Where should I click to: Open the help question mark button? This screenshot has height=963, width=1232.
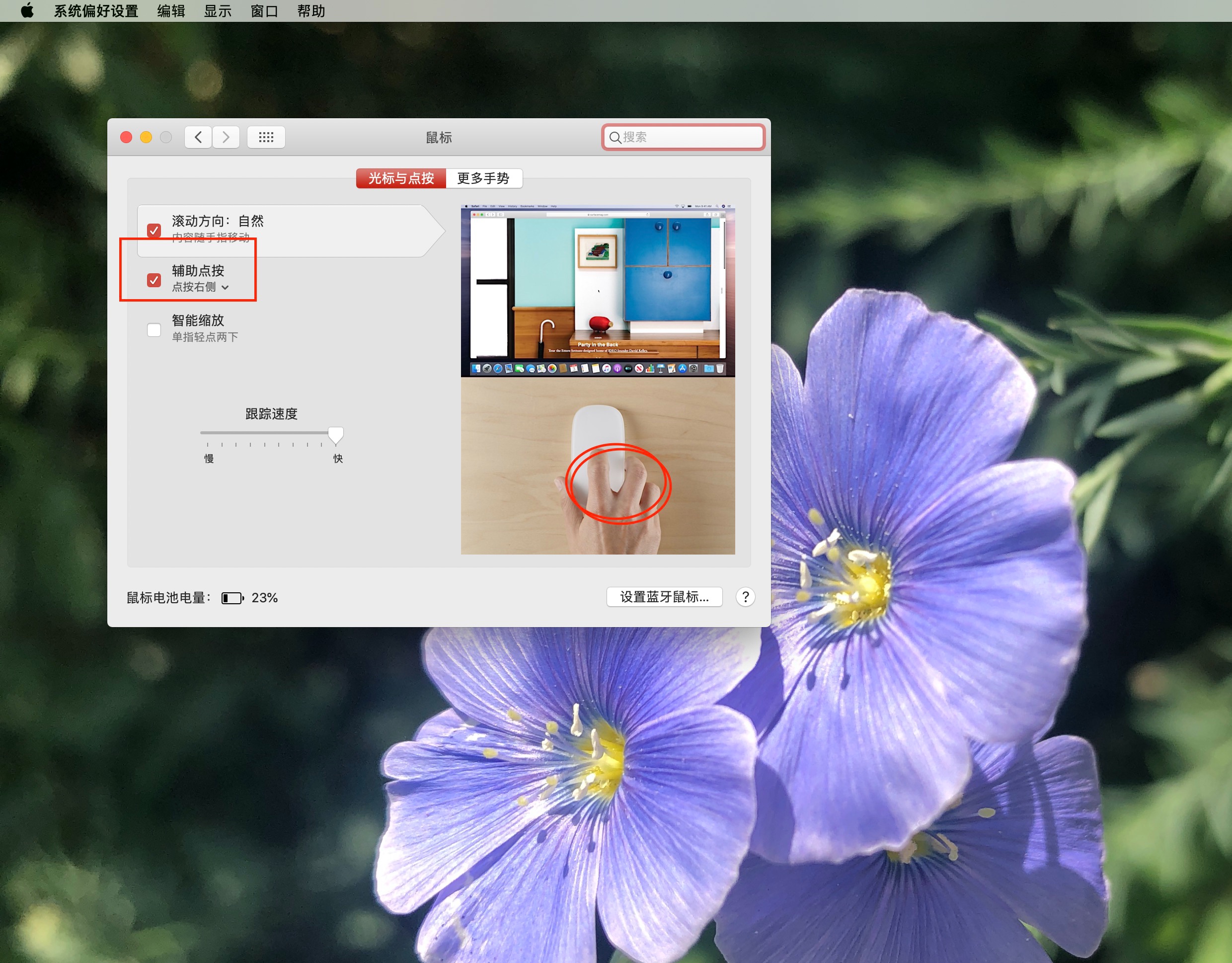[x=745, y=597]
